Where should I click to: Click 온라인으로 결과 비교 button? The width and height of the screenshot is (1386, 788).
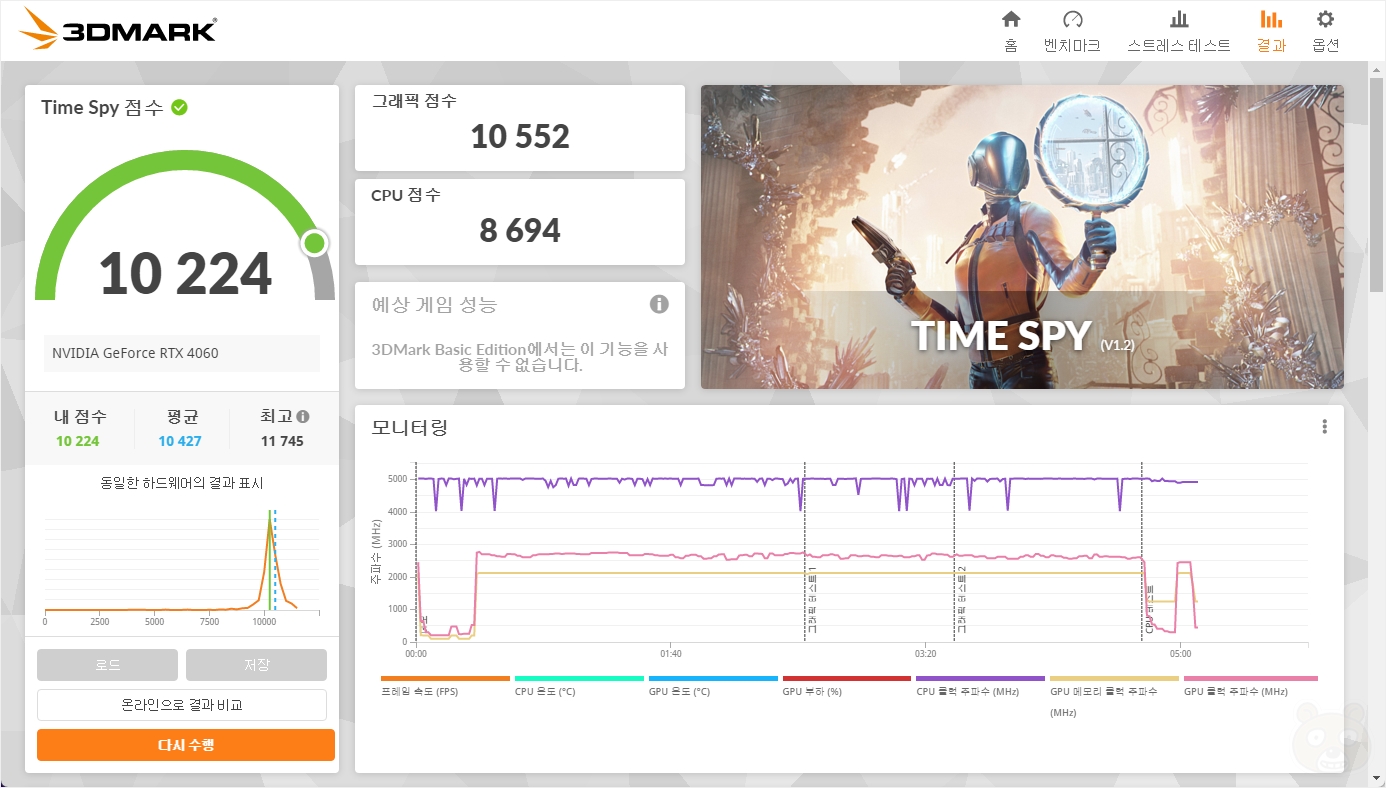coord(182,705)
